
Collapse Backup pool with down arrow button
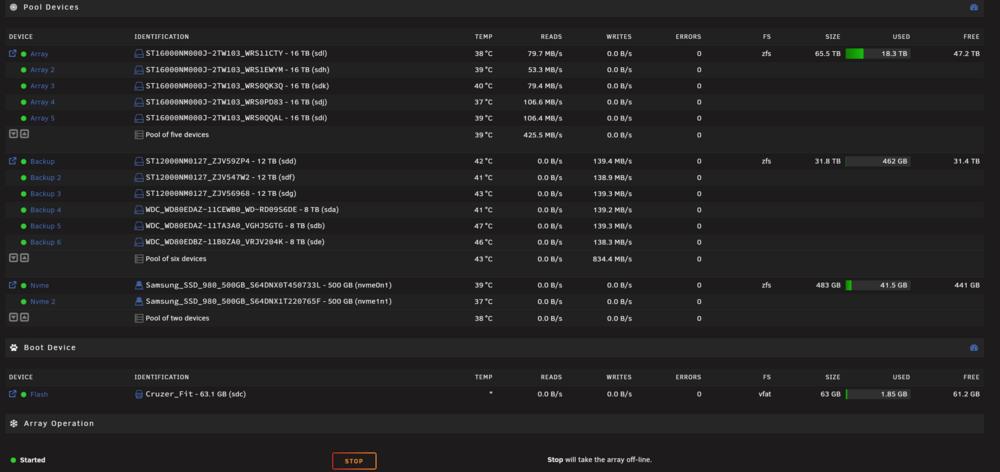[x=13, y=258]
